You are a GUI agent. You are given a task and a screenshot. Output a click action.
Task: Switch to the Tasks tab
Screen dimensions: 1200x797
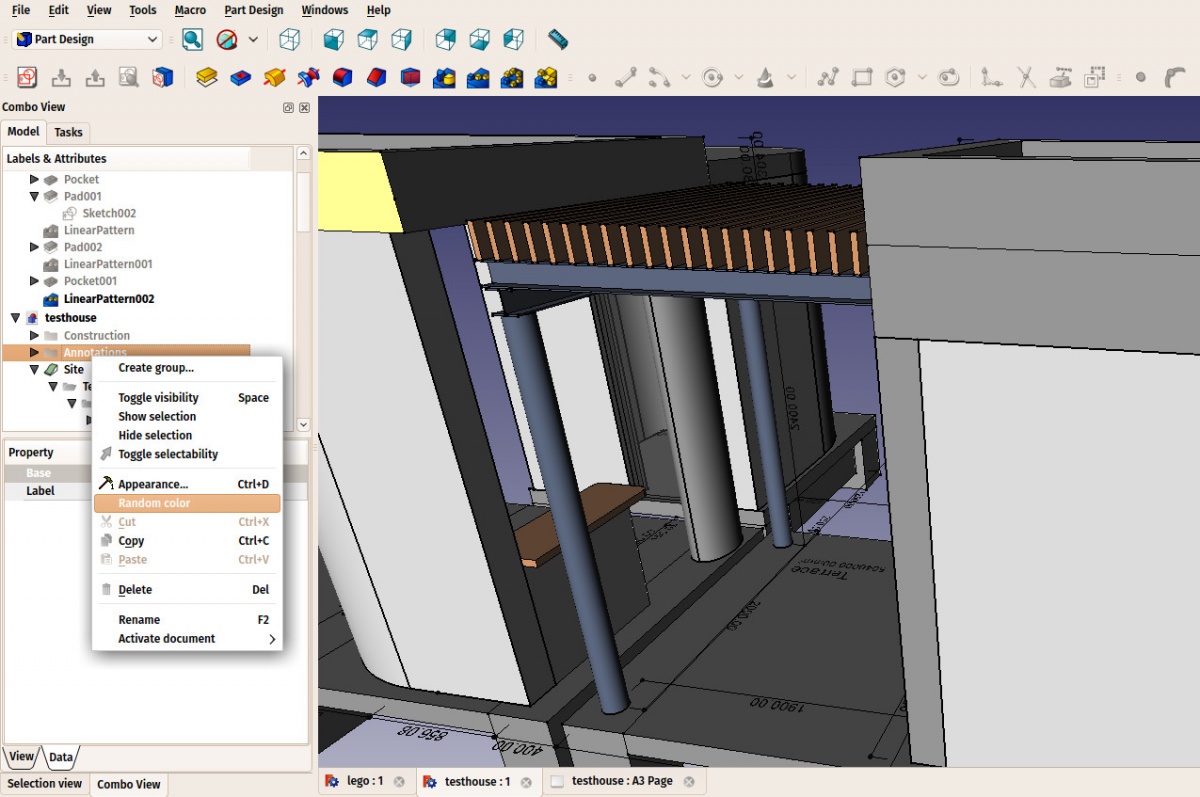[68, 132]
